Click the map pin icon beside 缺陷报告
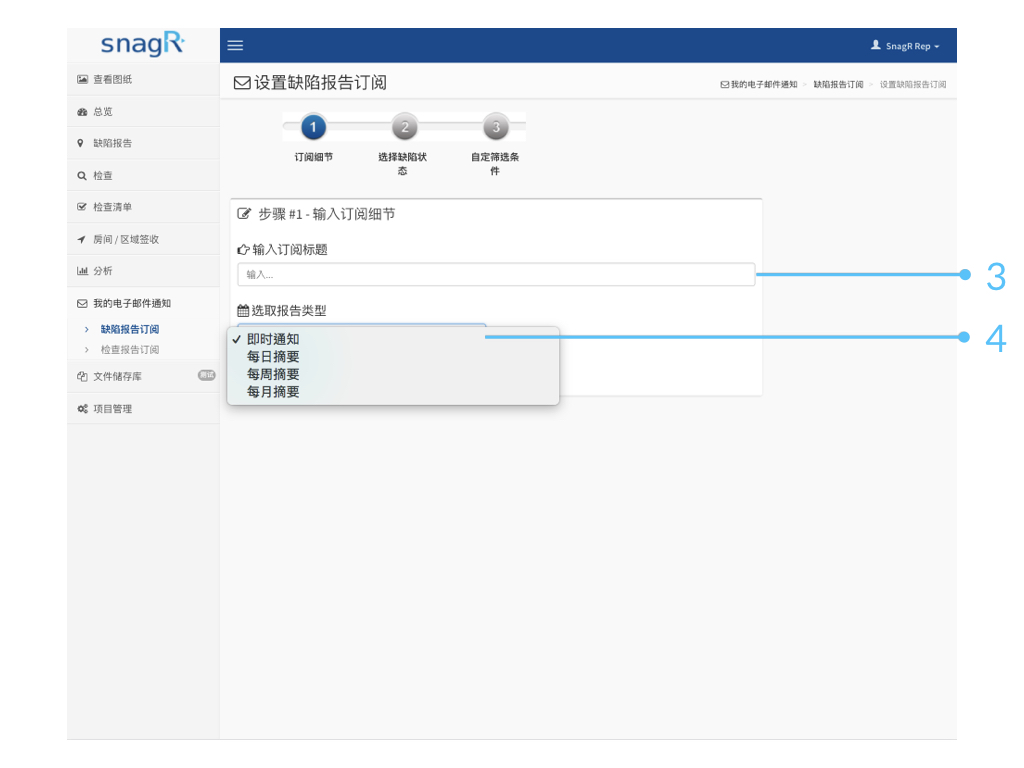 click(x=80, y=143)
